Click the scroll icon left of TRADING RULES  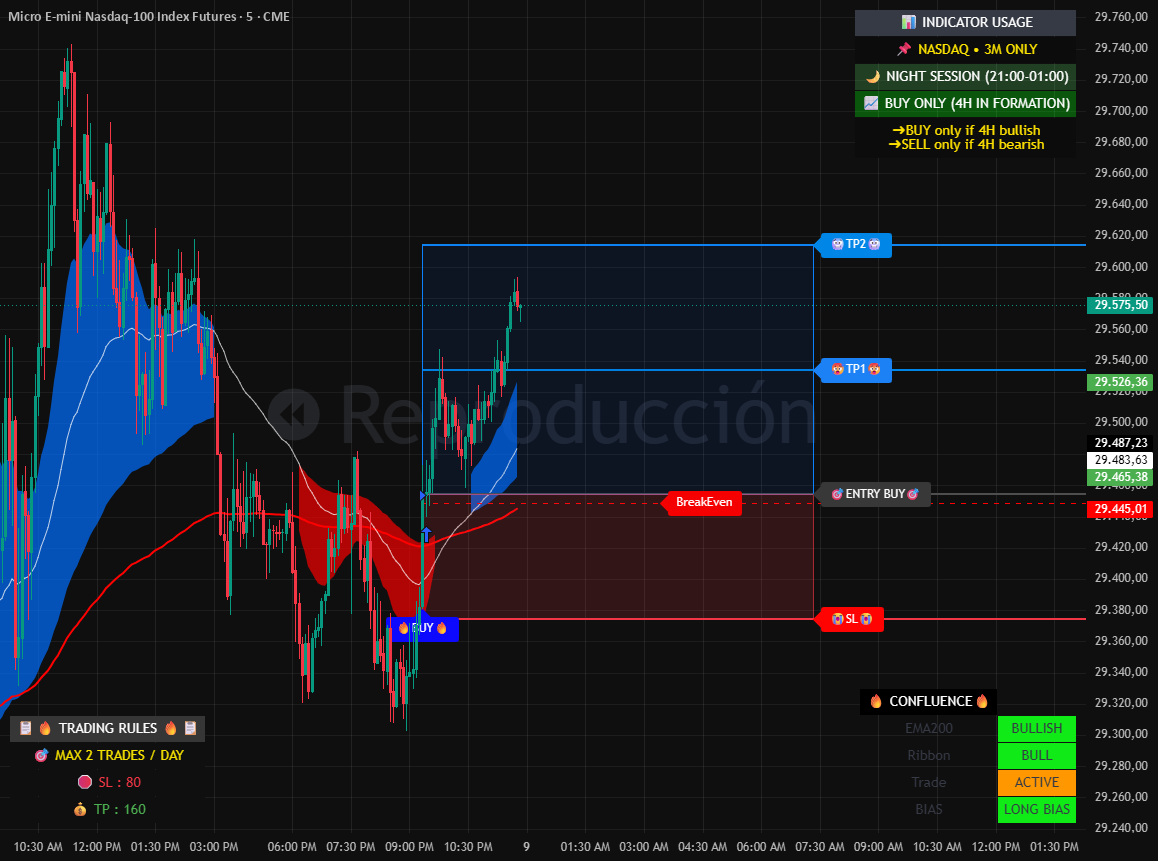pos(25,728)
